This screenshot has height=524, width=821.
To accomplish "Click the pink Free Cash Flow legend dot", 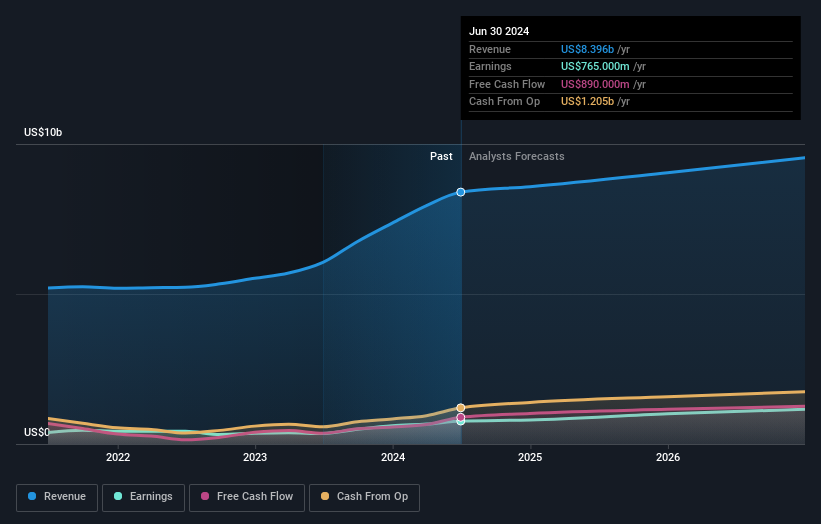I will 205,496.
